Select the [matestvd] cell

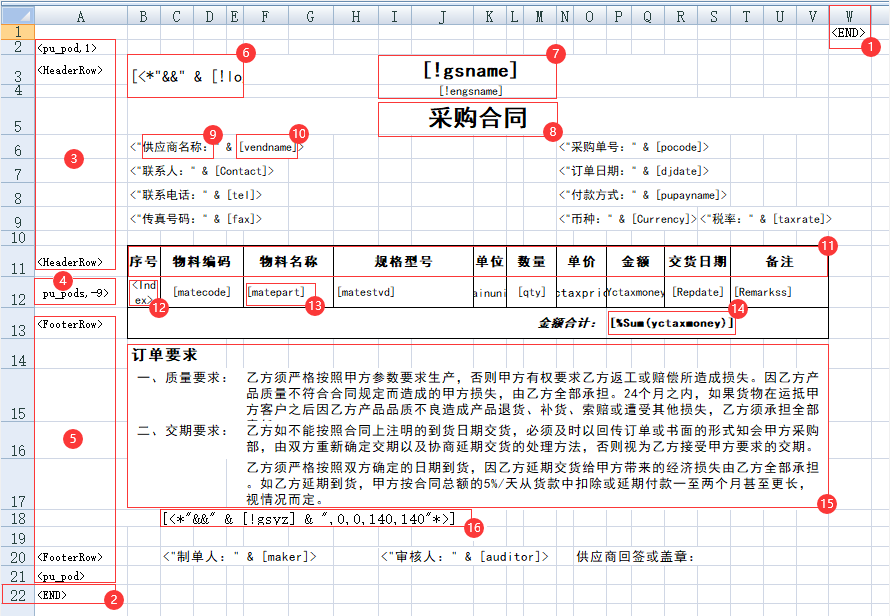[404, 292]
